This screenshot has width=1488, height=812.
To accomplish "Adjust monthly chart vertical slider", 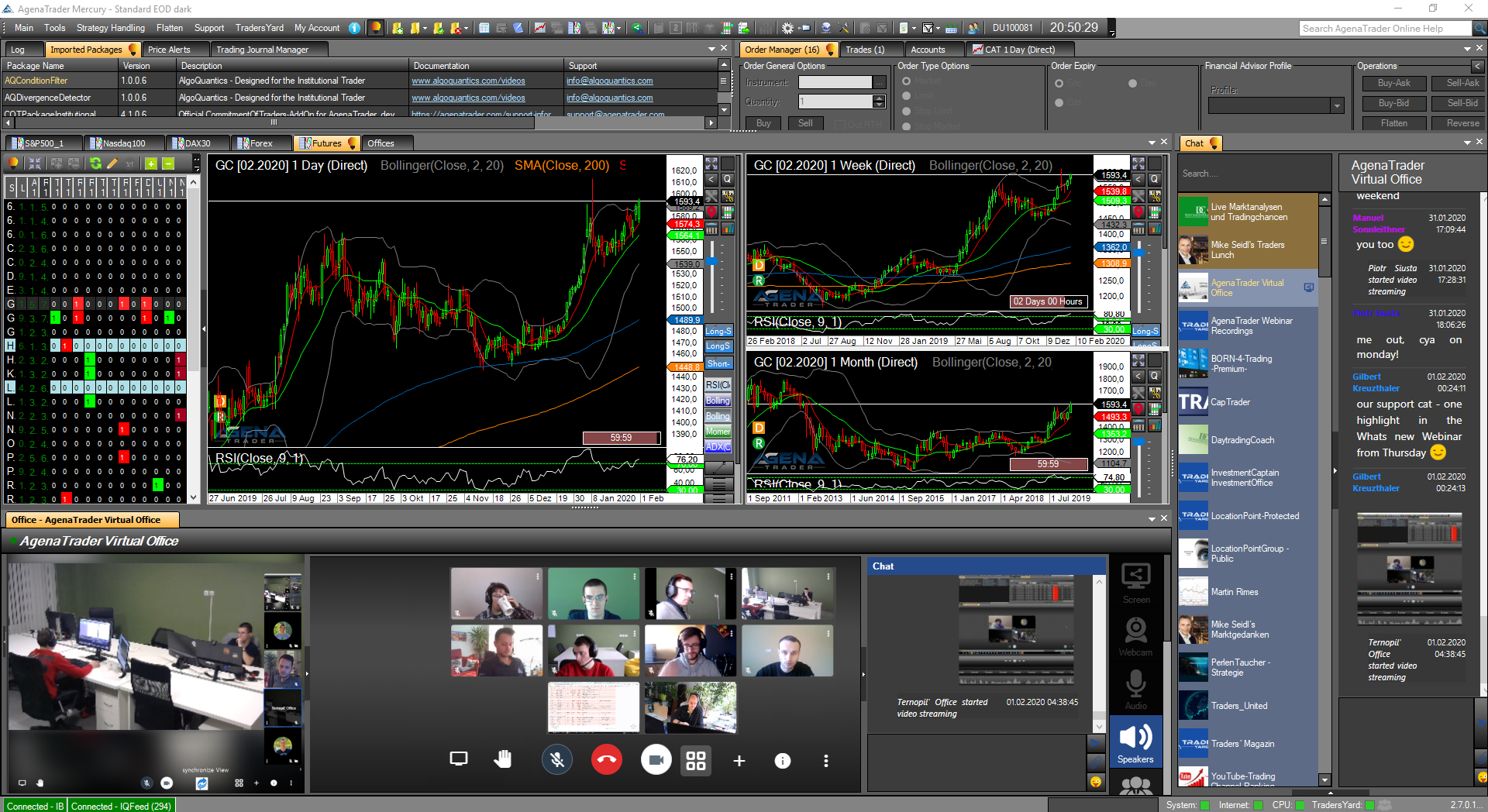I will coord(1138,442).
